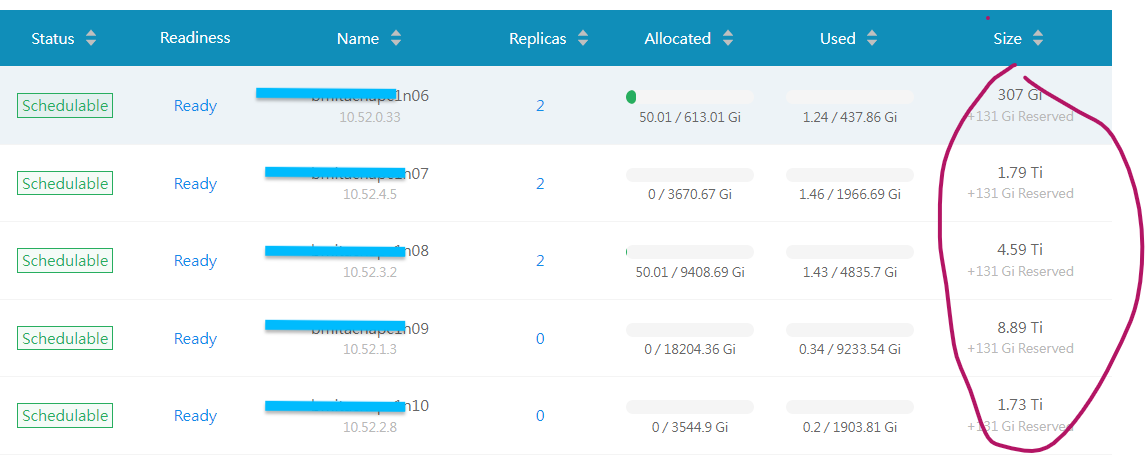Open Ready link for node 10.52.1.3

195,339
